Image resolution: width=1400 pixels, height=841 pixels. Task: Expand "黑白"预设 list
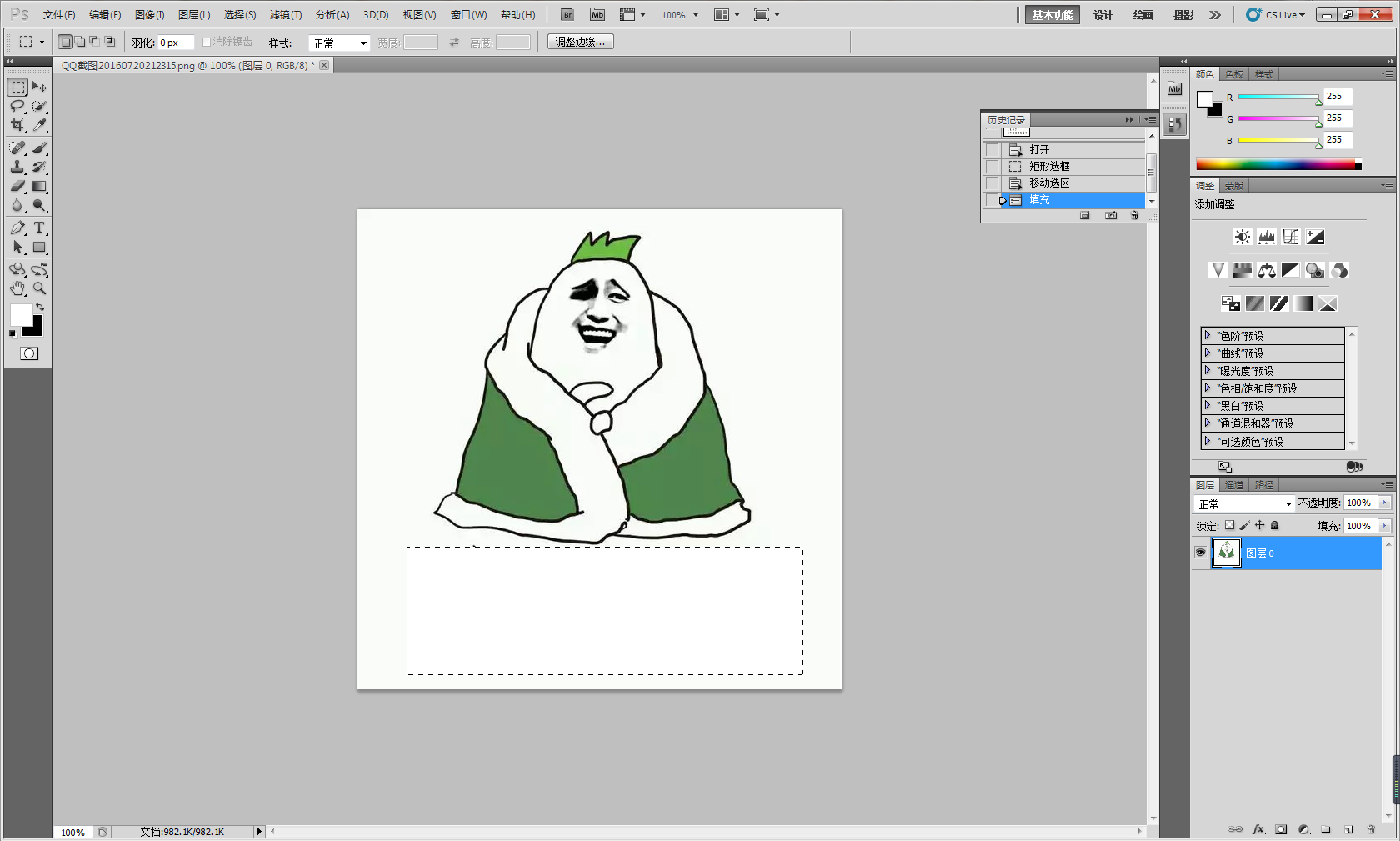pos(1207,405)
